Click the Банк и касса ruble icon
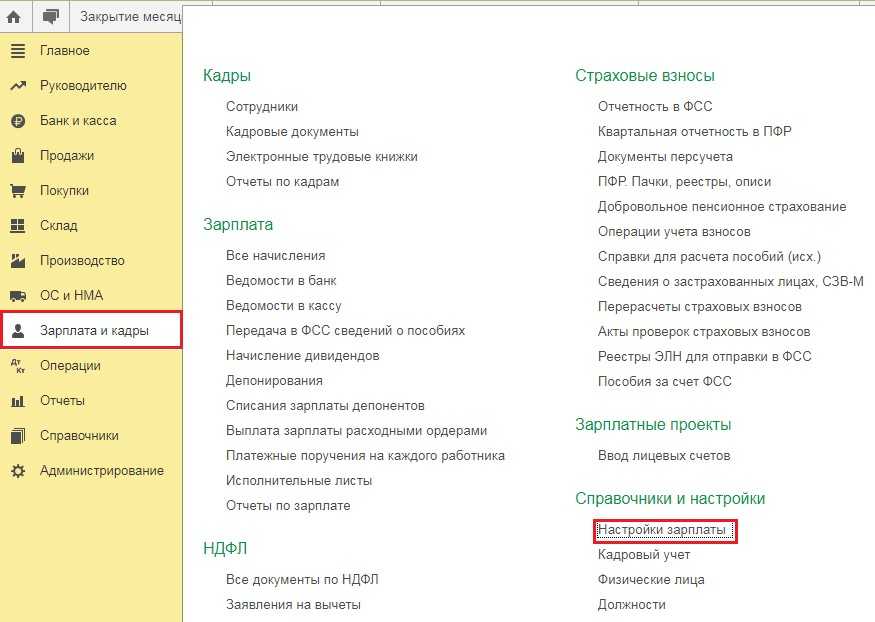Image resolution: width=875 pixels, height=622 pixels. (18, 121)
